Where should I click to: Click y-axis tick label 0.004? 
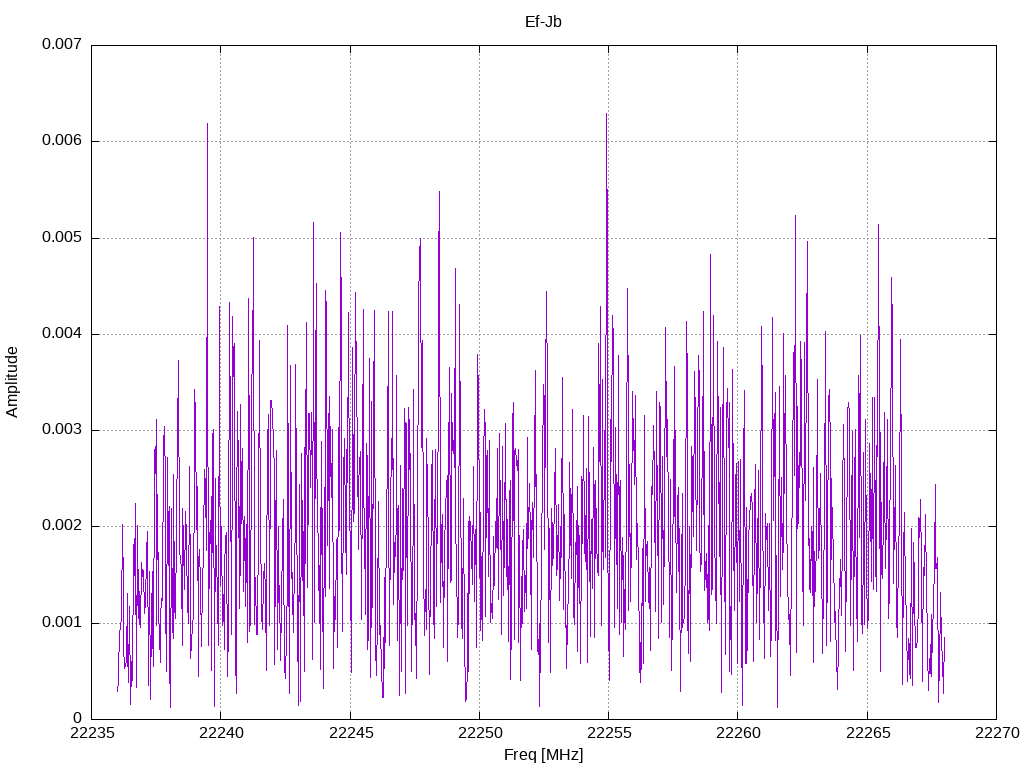coord(62,334)
